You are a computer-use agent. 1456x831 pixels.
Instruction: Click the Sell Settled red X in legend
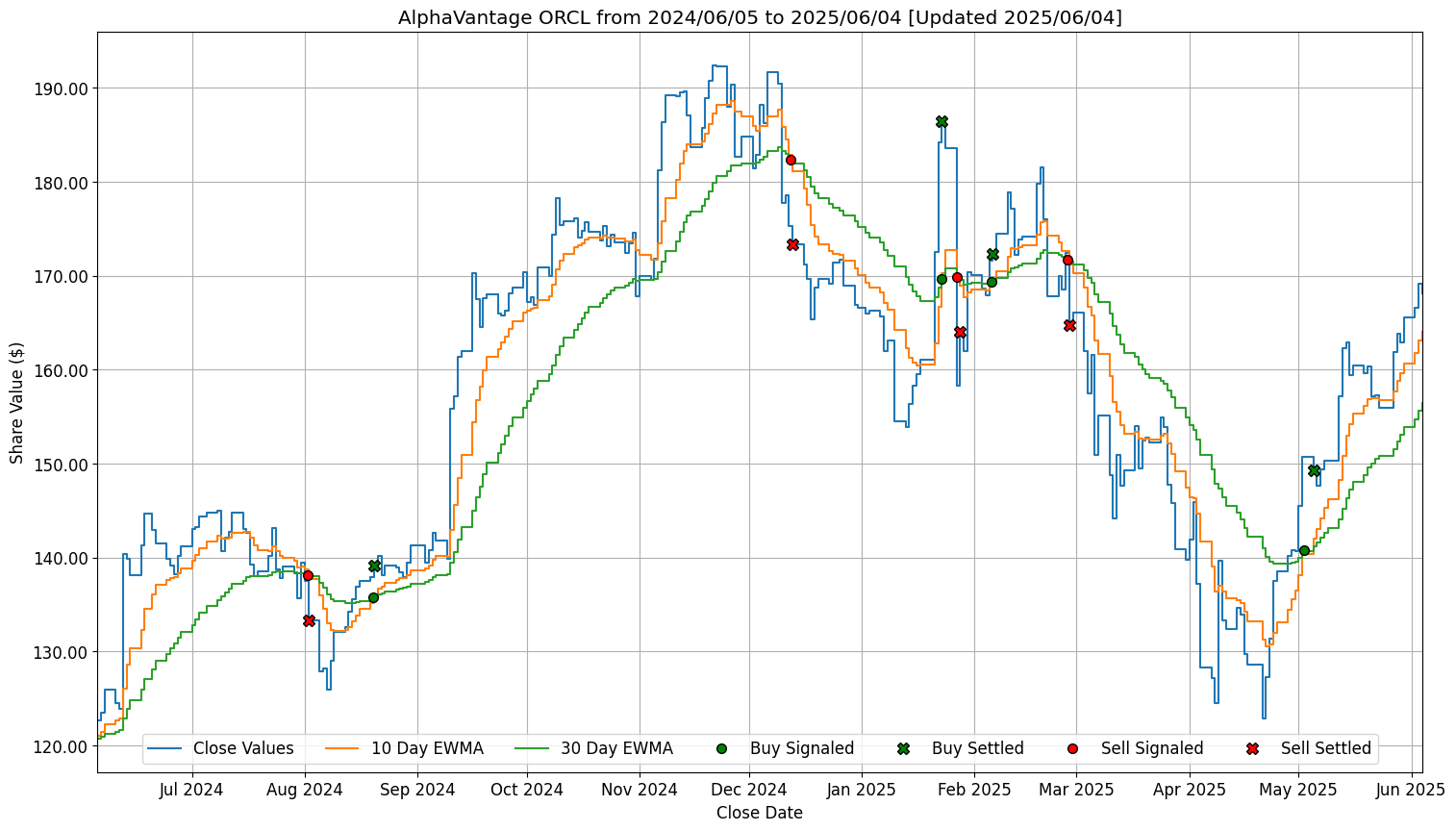[1252, 748]
